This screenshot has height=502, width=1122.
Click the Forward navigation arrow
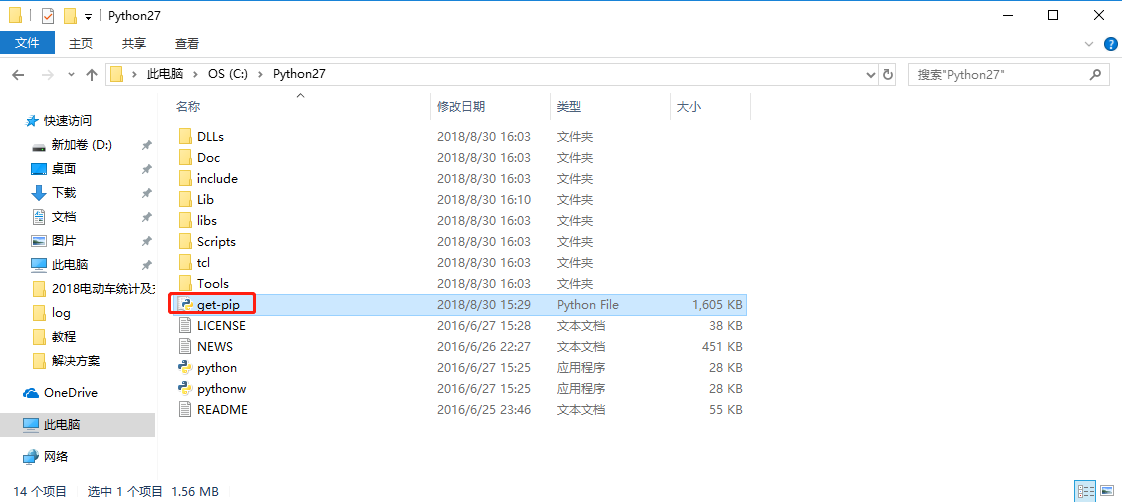(48, 74)
